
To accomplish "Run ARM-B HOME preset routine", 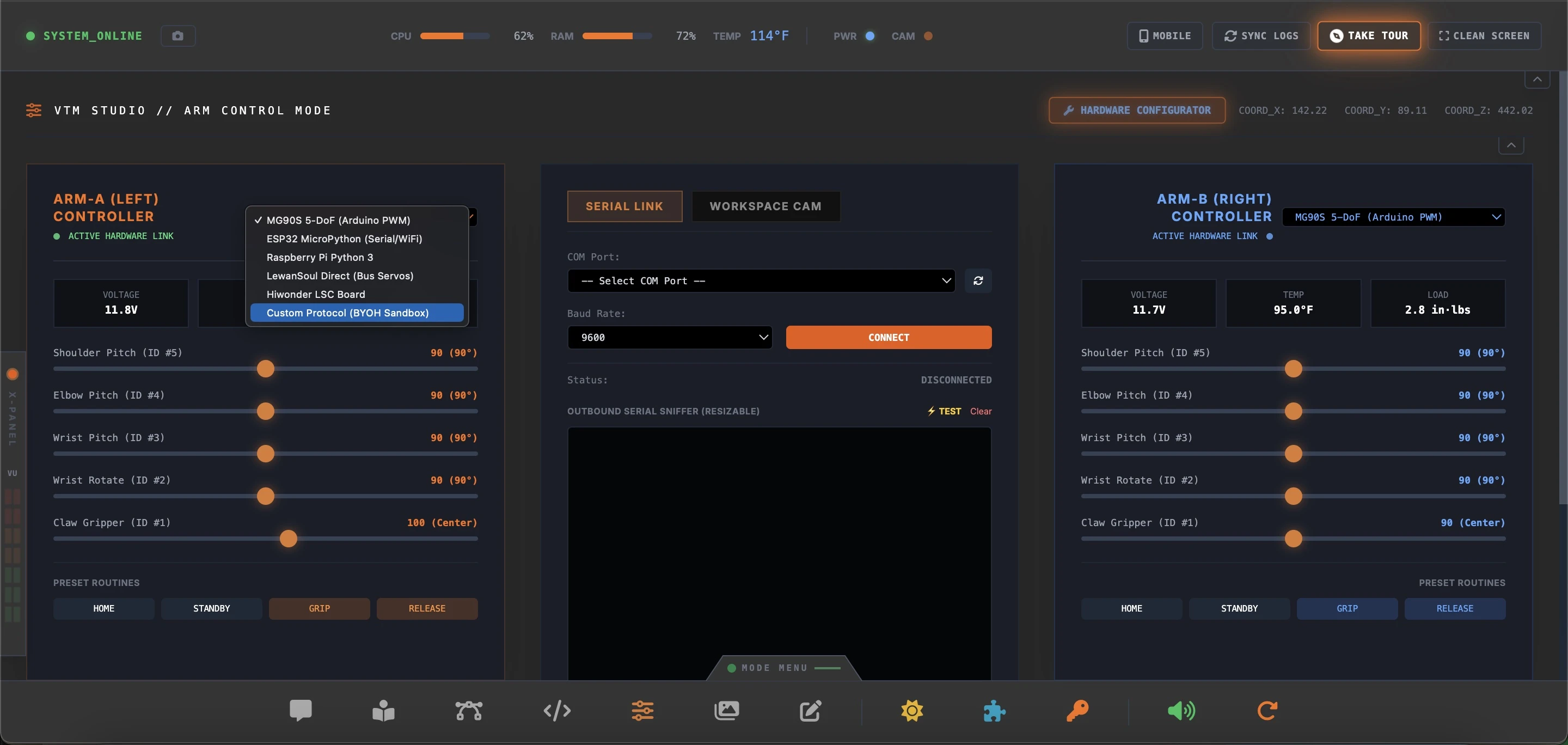I will 1131,609.
